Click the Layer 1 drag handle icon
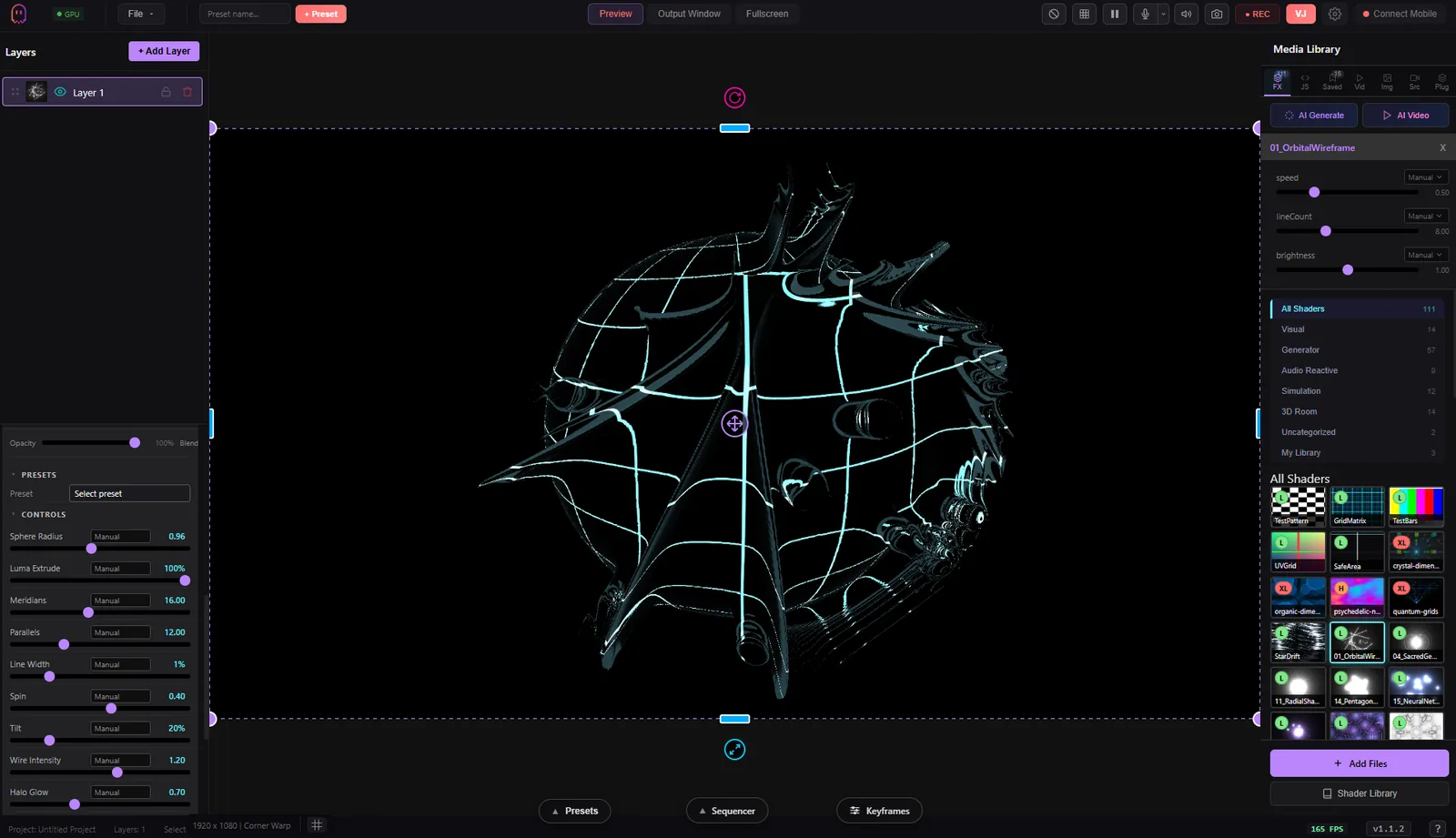Viewport: 1456px width, 838px height. [x=15, y=92]
